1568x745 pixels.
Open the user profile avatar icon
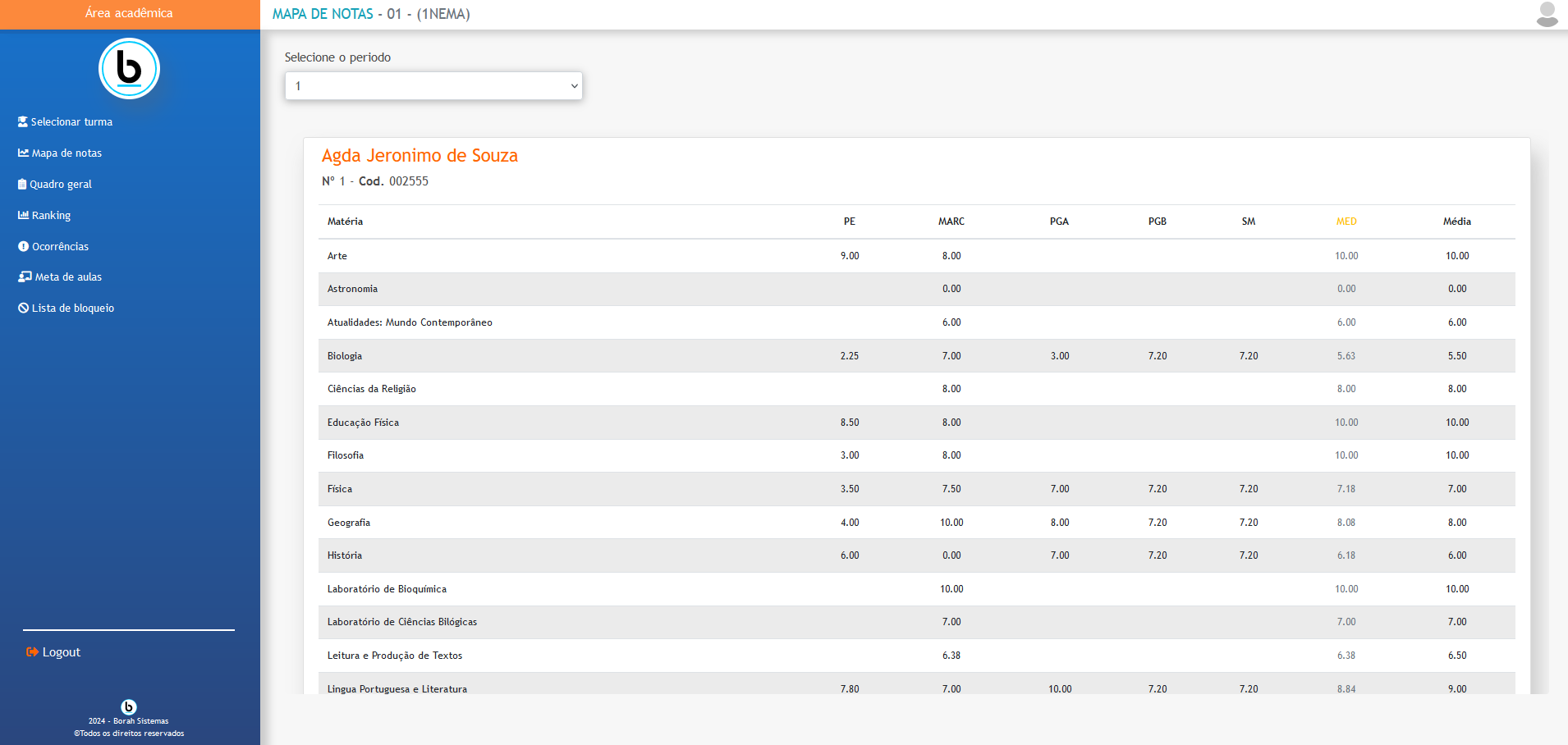click(1547, 14)
